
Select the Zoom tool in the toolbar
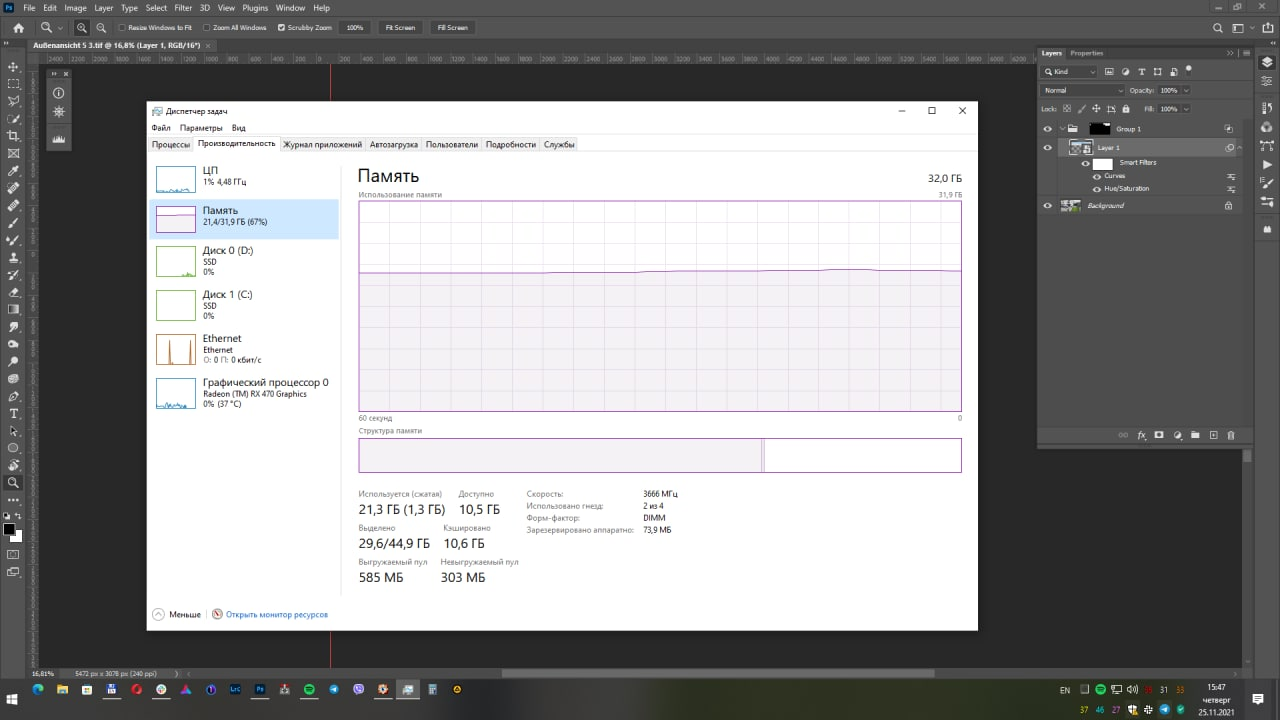[13, 482]
